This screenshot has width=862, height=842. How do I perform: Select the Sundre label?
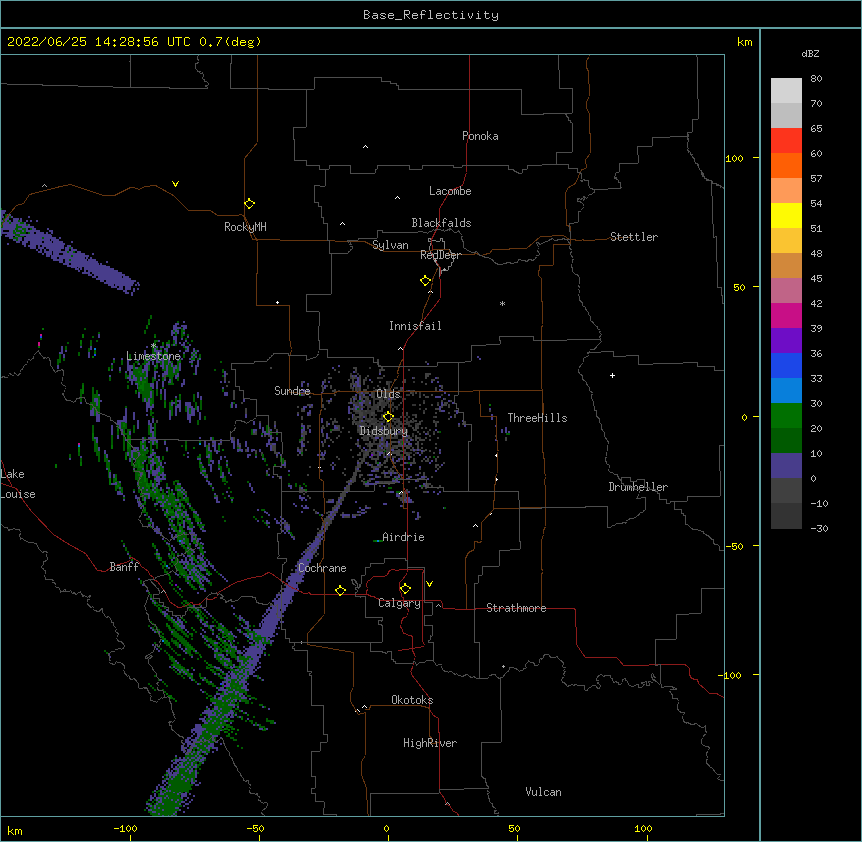point(292,391)
